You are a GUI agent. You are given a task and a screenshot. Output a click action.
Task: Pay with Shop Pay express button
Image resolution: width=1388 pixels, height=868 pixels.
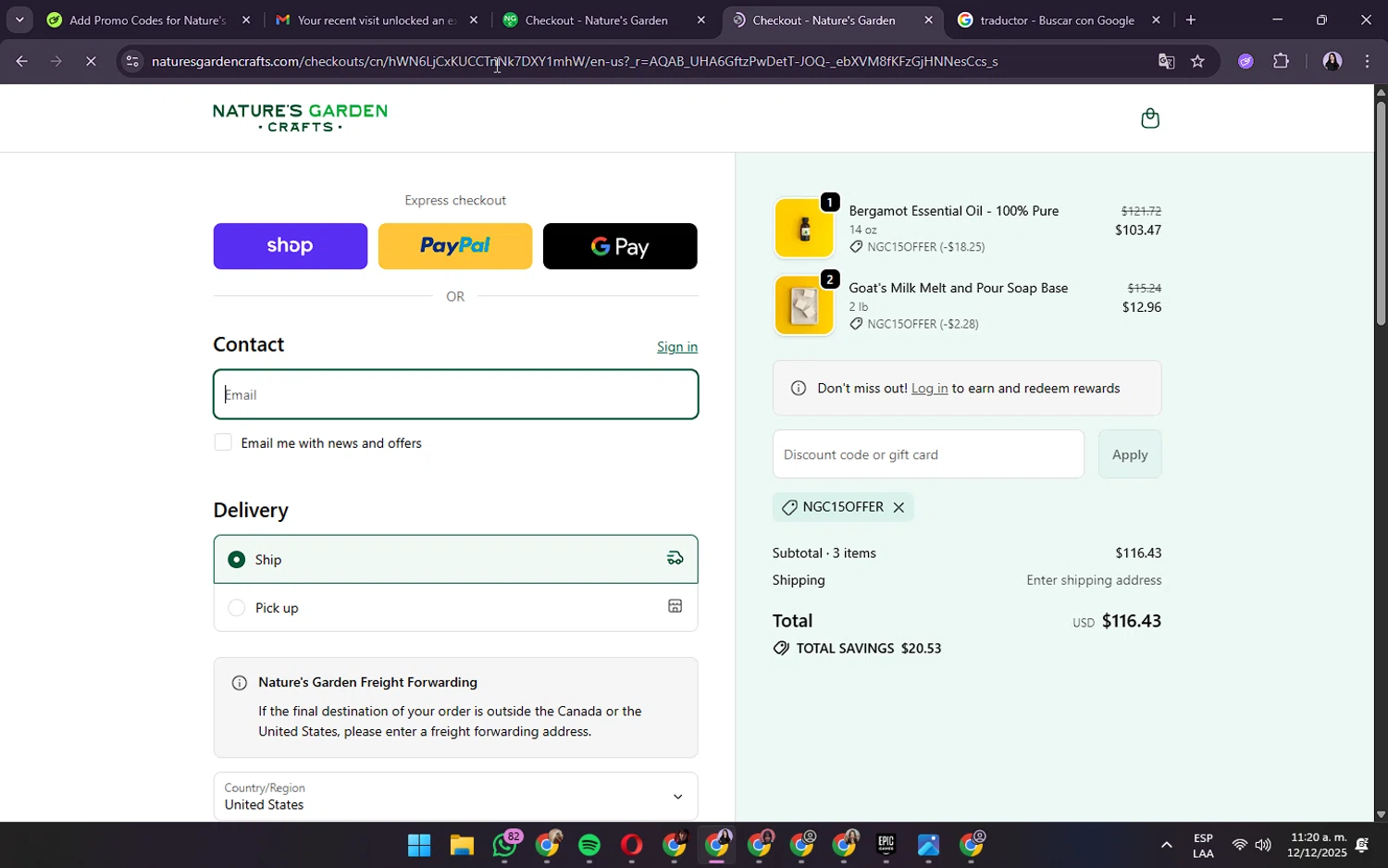coord(290,246)
